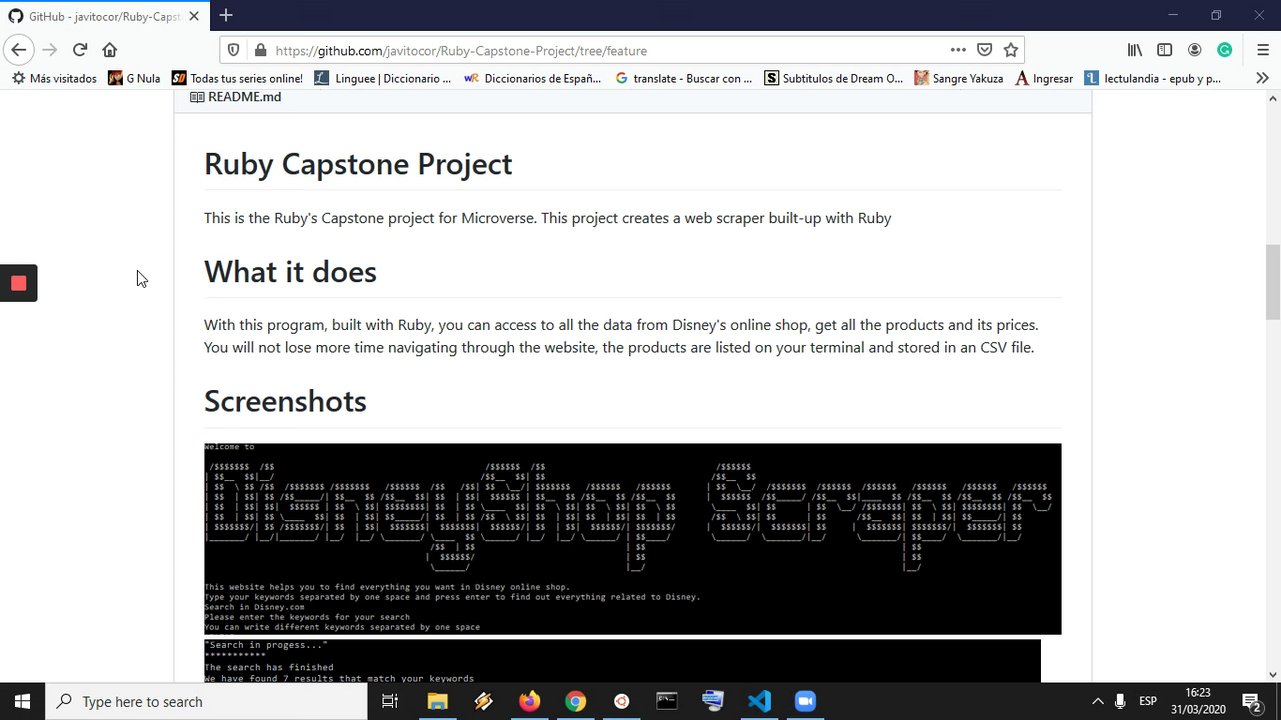Open Visual Studio Code from taskbar
The height and width of the screenshot is (720, 1281).
click(759, 701)
